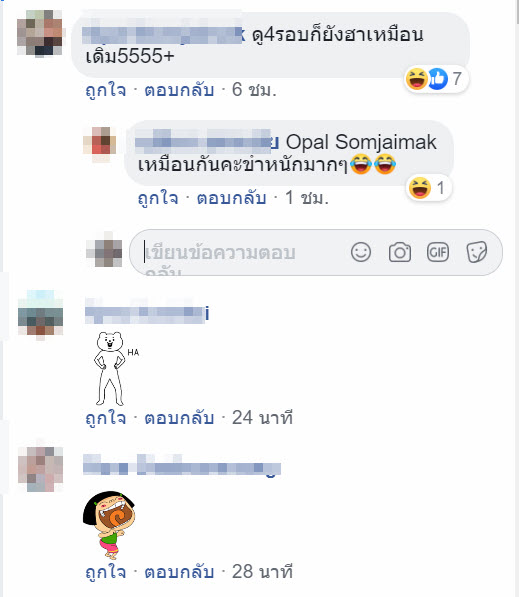
Task: Attach a photo using camera icon
Action: pyautogui.click(x=399, y=252)
